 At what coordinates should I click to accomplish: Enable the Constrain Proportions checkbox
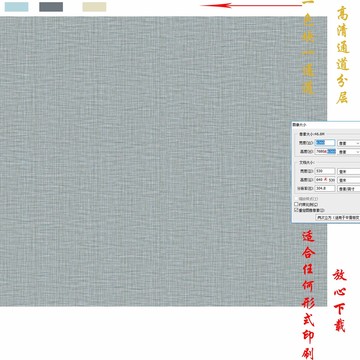(x=296, y=204)
